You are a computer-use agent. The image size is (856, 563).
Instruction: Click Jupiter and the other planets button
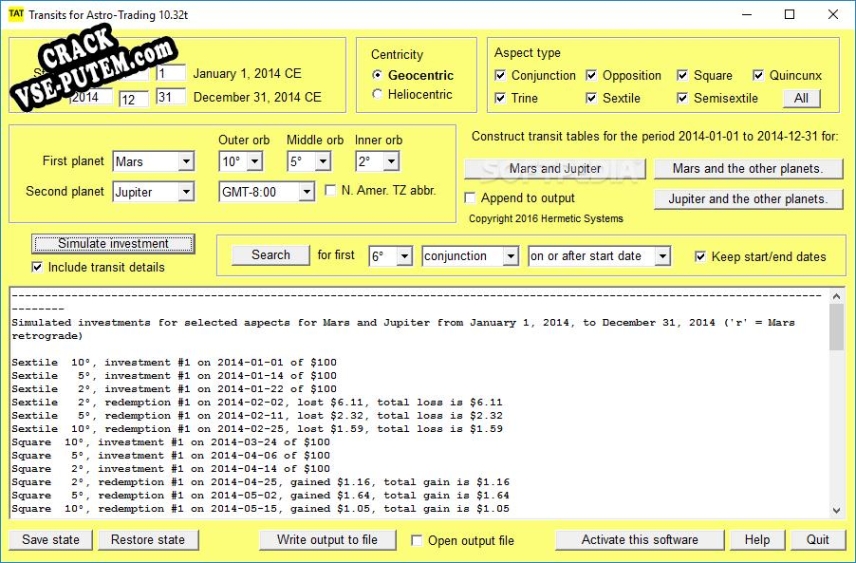[748, 199]
